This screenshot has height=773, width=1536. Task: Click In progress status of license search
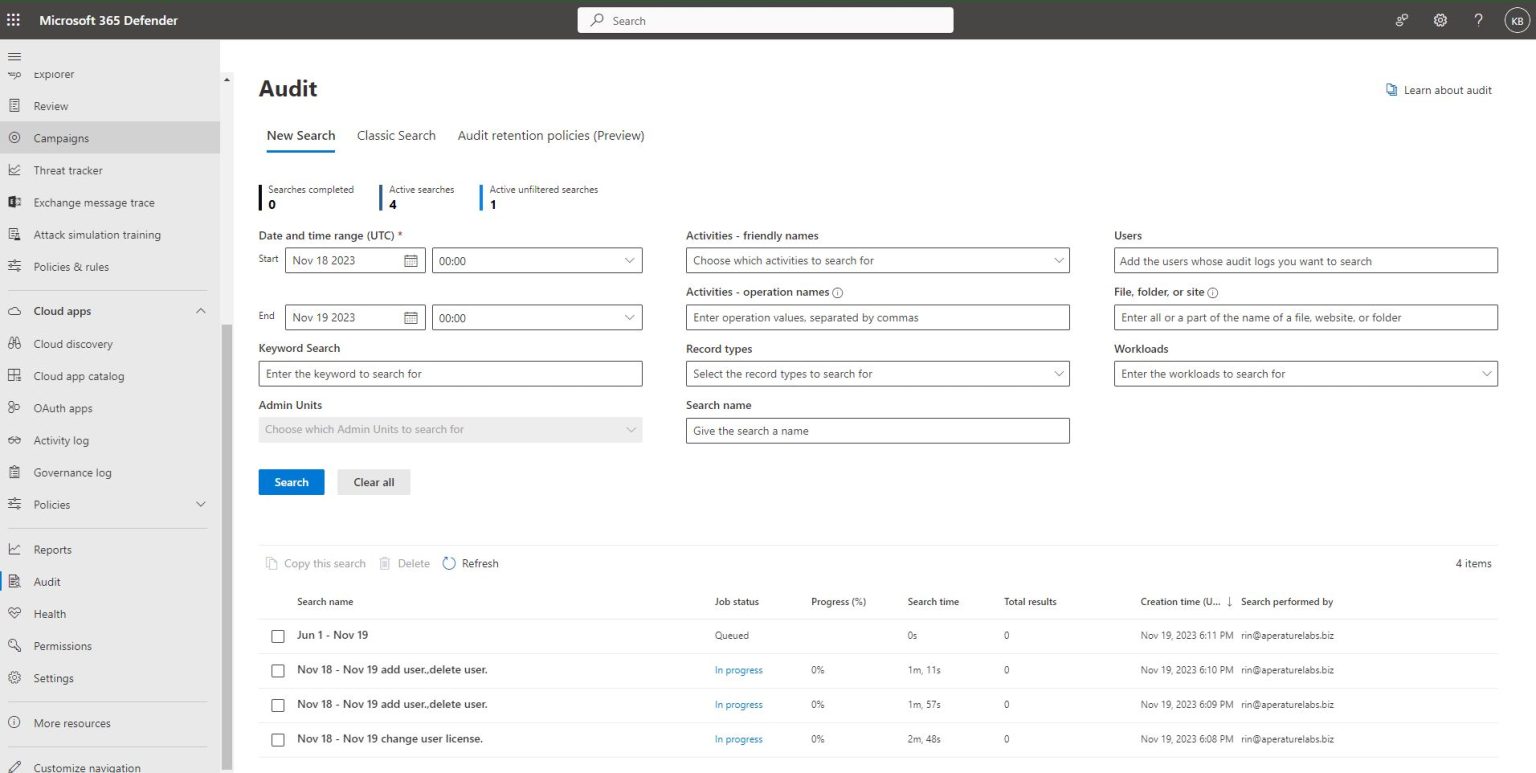pyautogui.click(x=738, y=739)
